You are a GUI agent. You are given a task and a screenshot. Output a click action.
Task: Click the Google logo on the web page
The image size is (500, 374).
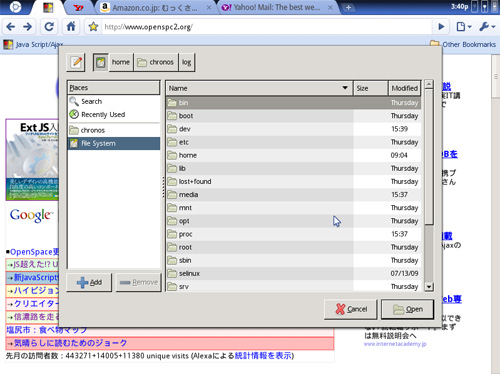point(31,216)
